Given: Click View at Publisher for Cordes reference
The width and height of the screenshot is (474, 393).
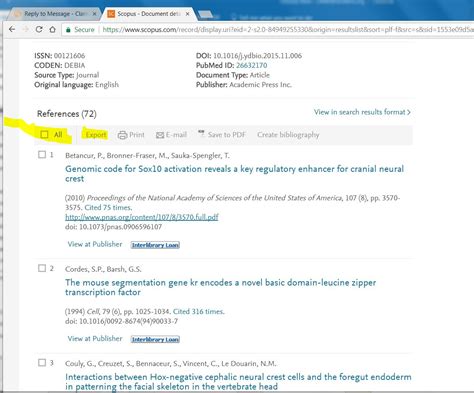Looking at the screenshot, I should point(95,339).
